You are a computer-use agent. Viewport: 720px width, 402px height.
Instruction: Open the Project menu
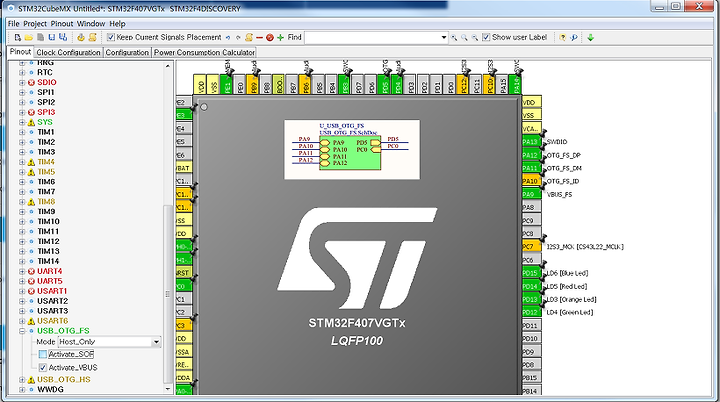click(x=35, y=24)
